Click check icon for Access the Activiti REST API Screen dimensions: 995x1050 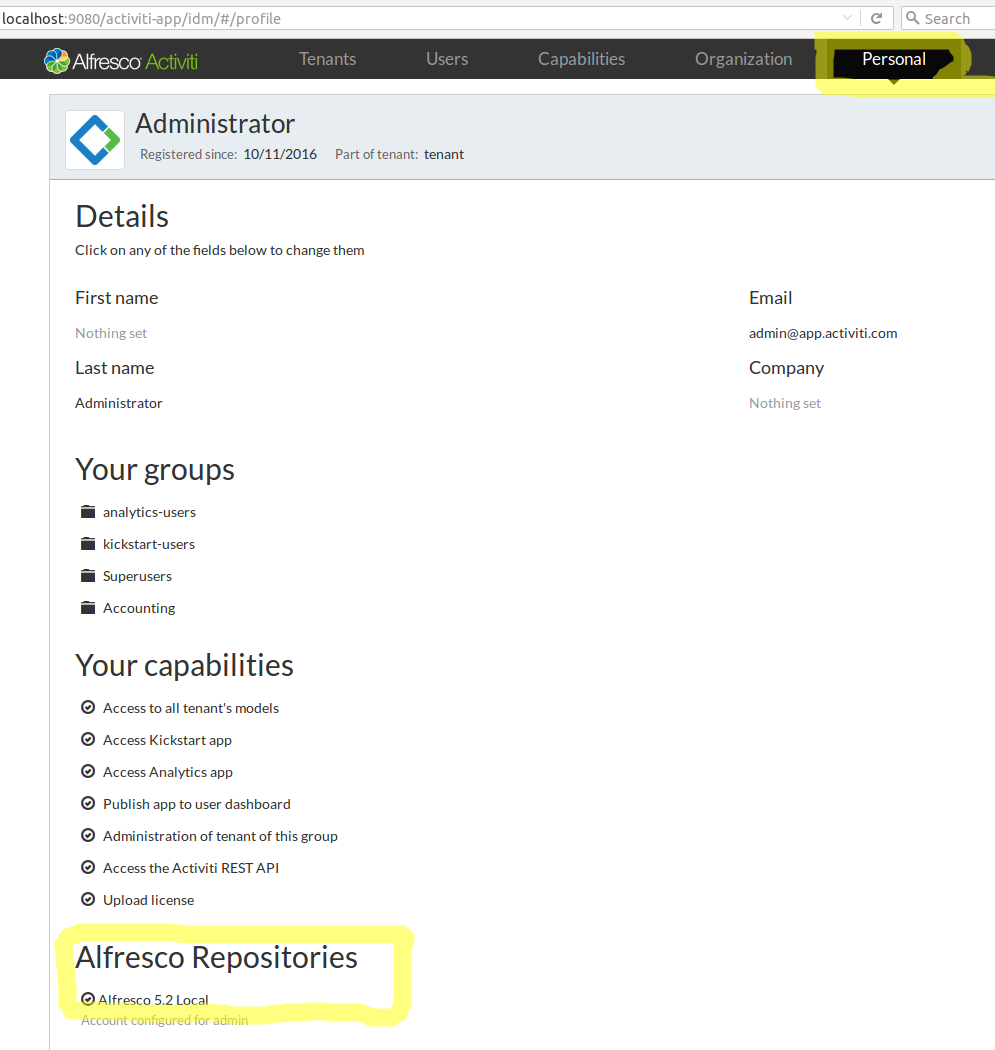pyautogui.click(x=88, y=867)
